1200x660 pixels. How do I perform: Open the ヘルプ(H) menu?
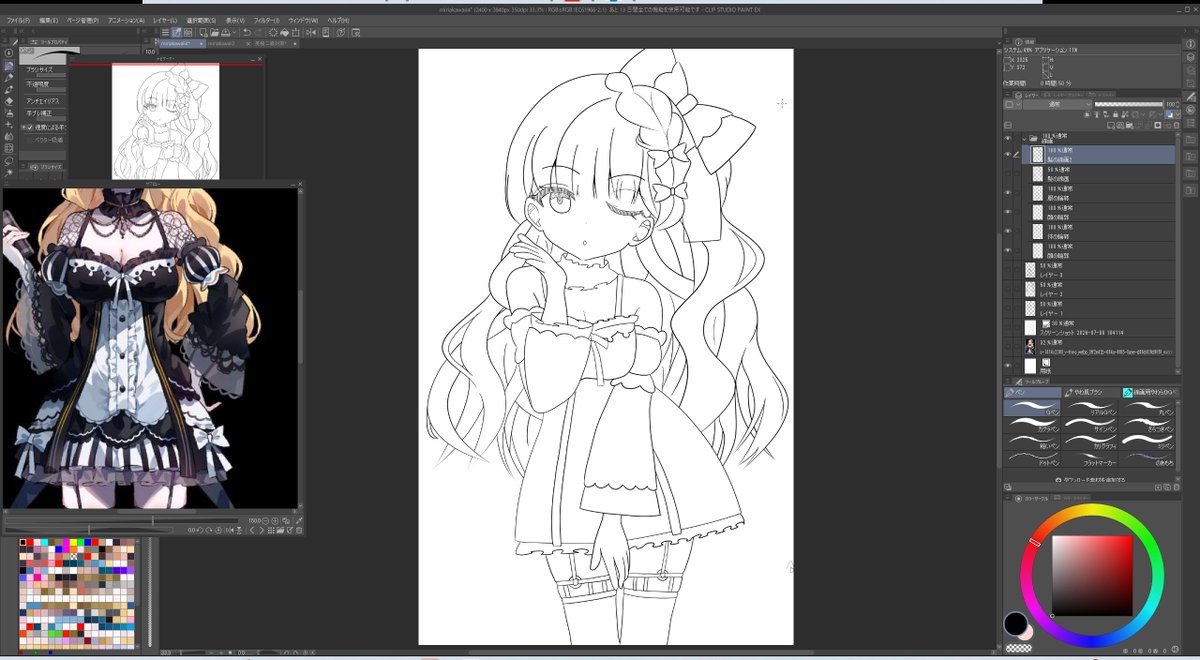338,20
